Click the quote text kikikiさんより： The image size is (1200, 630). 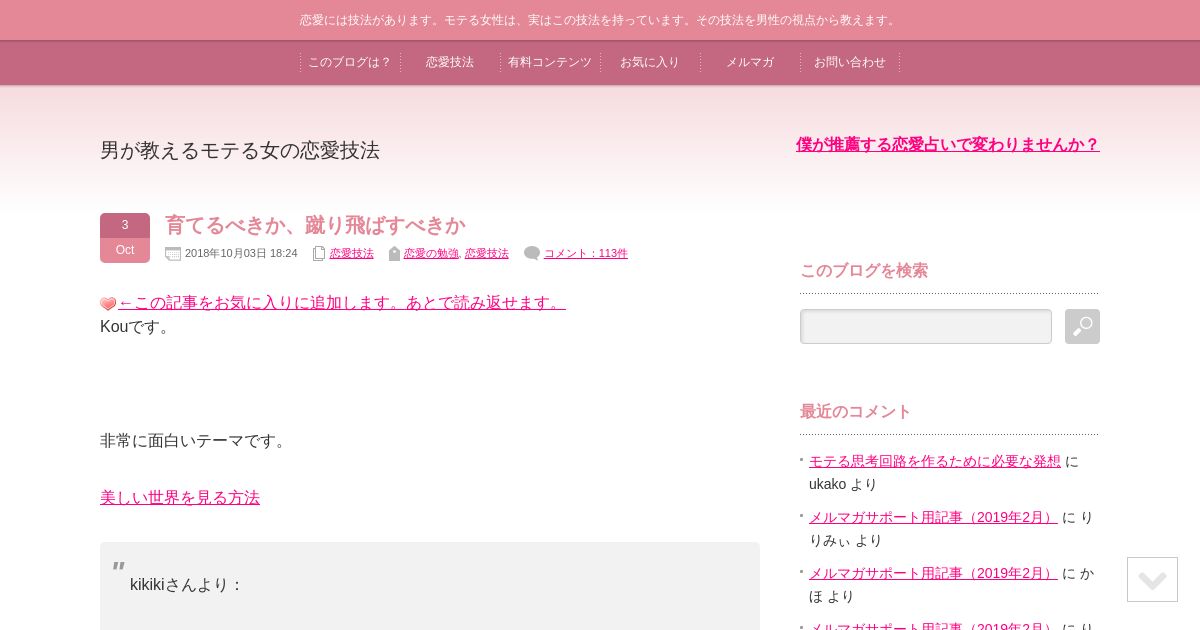pyautogui.click(x=187, y=584)
